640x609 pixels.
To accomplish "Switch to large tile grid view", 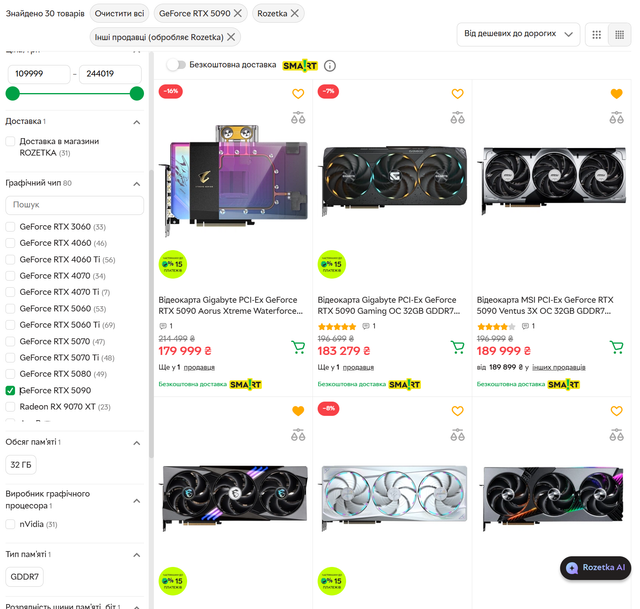I will [x=596, y=35].
